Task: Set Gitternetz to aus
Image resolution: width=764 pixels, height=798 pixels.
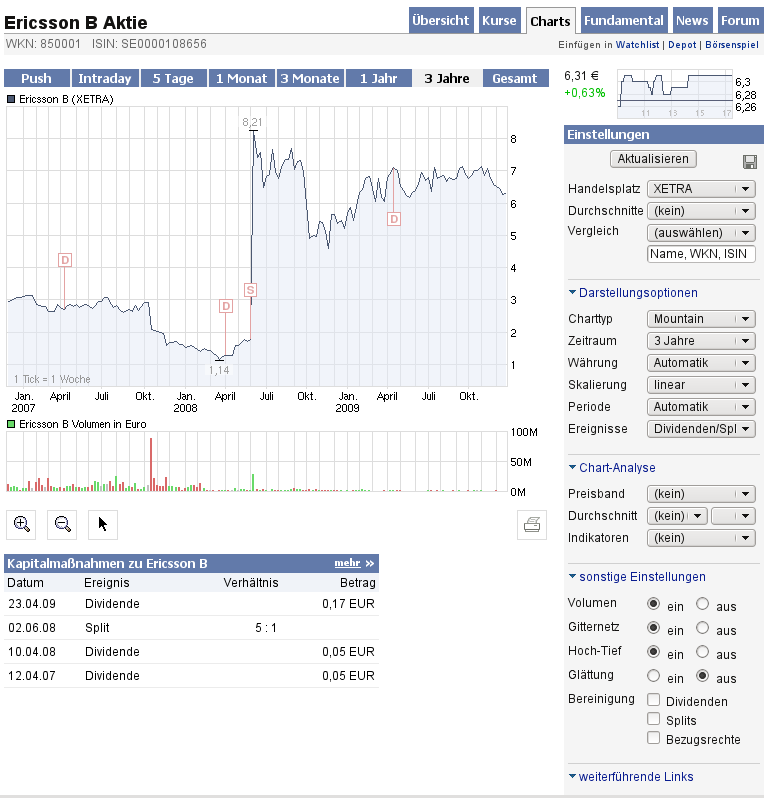Action: [x=702, y=628]
